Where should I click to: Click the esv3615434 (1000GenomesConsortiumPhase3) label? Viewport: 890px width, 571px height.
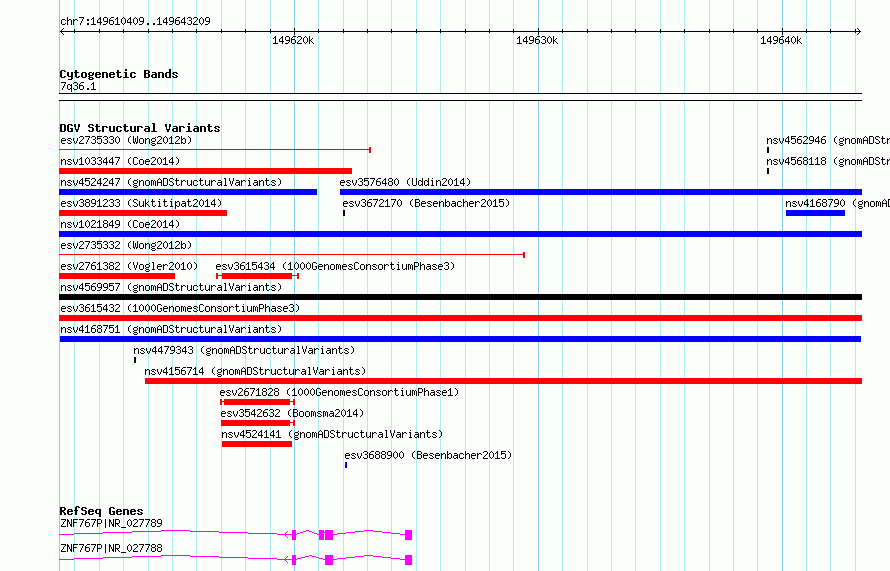pyautogui.click(x=335, y=266)
